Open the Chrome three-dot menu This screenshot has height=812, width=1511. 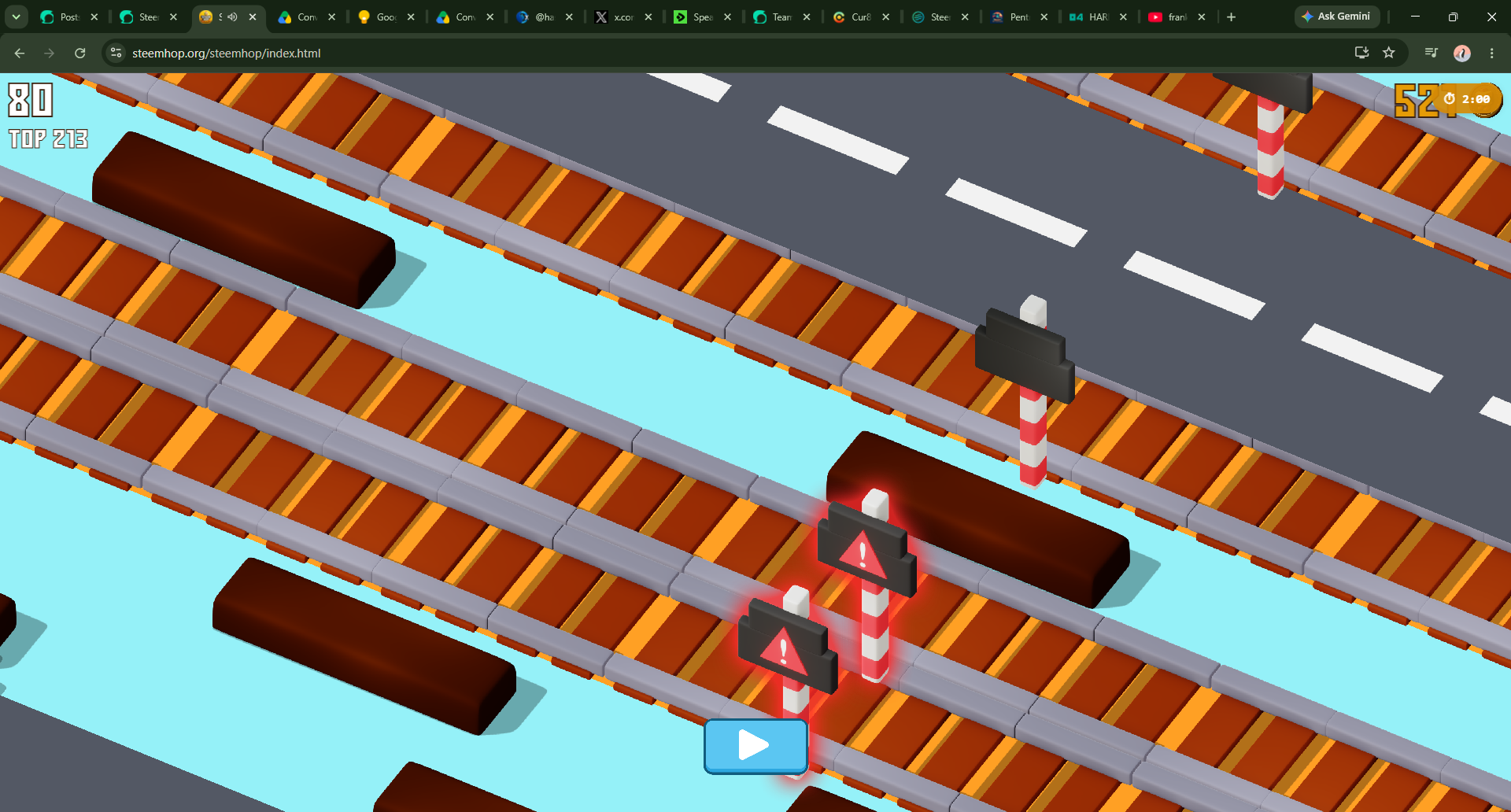pyautogui.click(x=1491, y=53)
